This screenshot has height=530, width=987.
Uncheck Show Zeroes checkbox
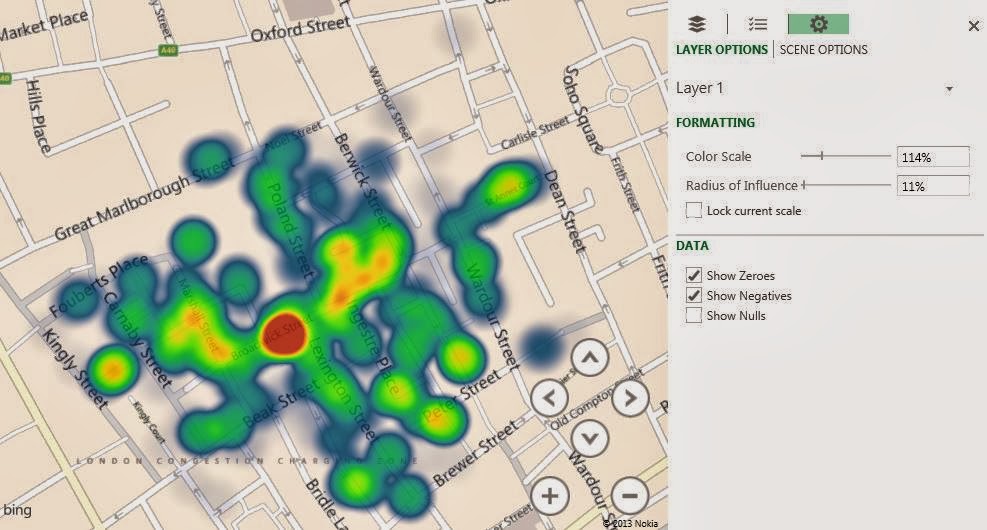pyautogui.click(x=694, y=275)
